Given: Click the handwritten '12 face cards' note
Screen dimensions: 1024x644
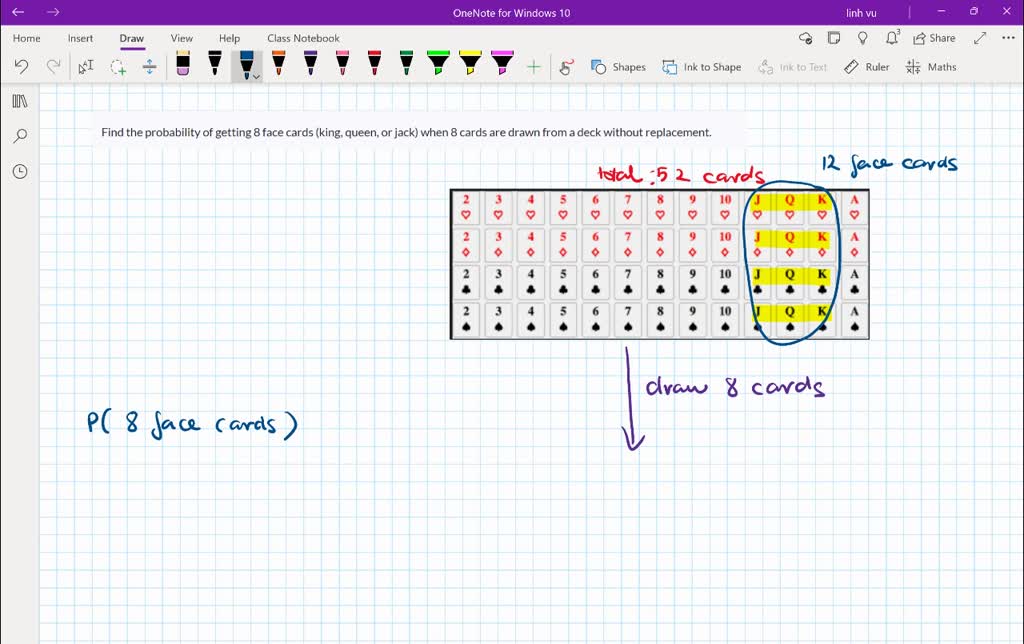Looking at the screenshot, I should 889,163.
